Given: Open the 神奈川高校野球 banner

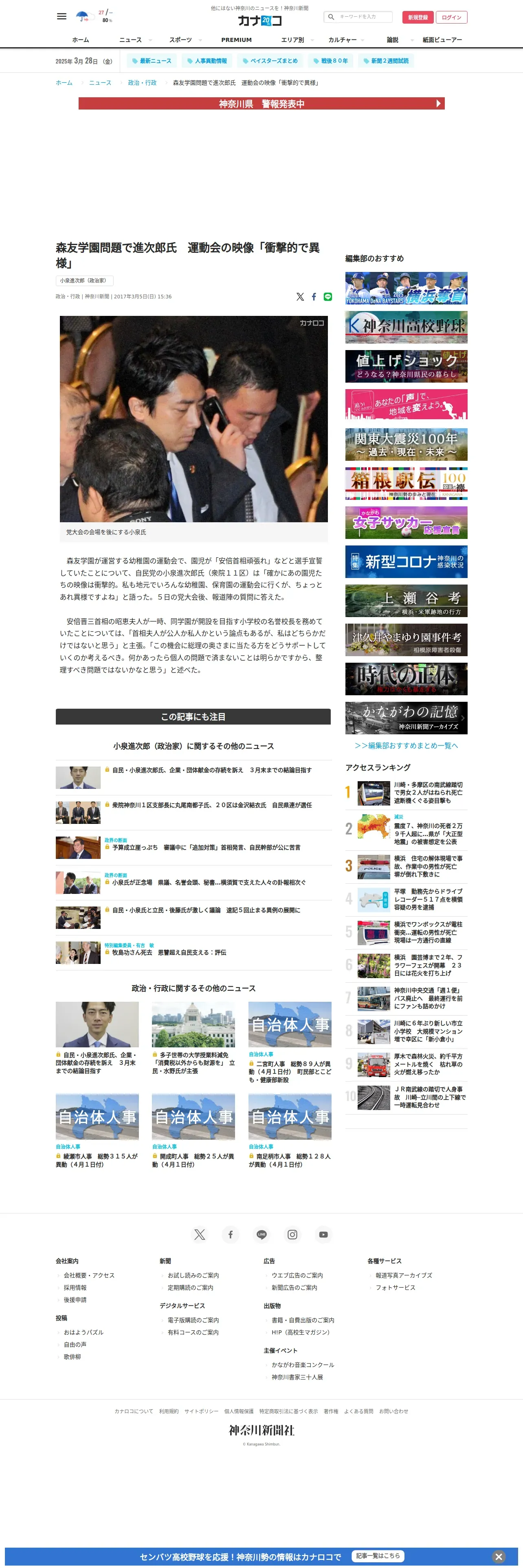Looking at the screenshot, I should pos(406,327).
